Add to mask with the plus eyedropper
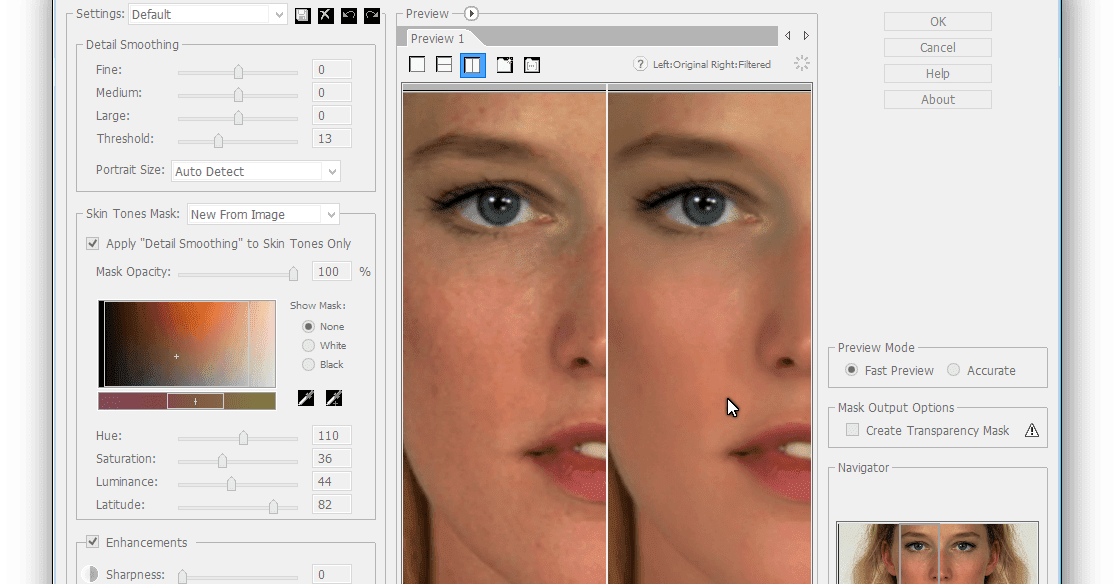 tap(334, 398)
